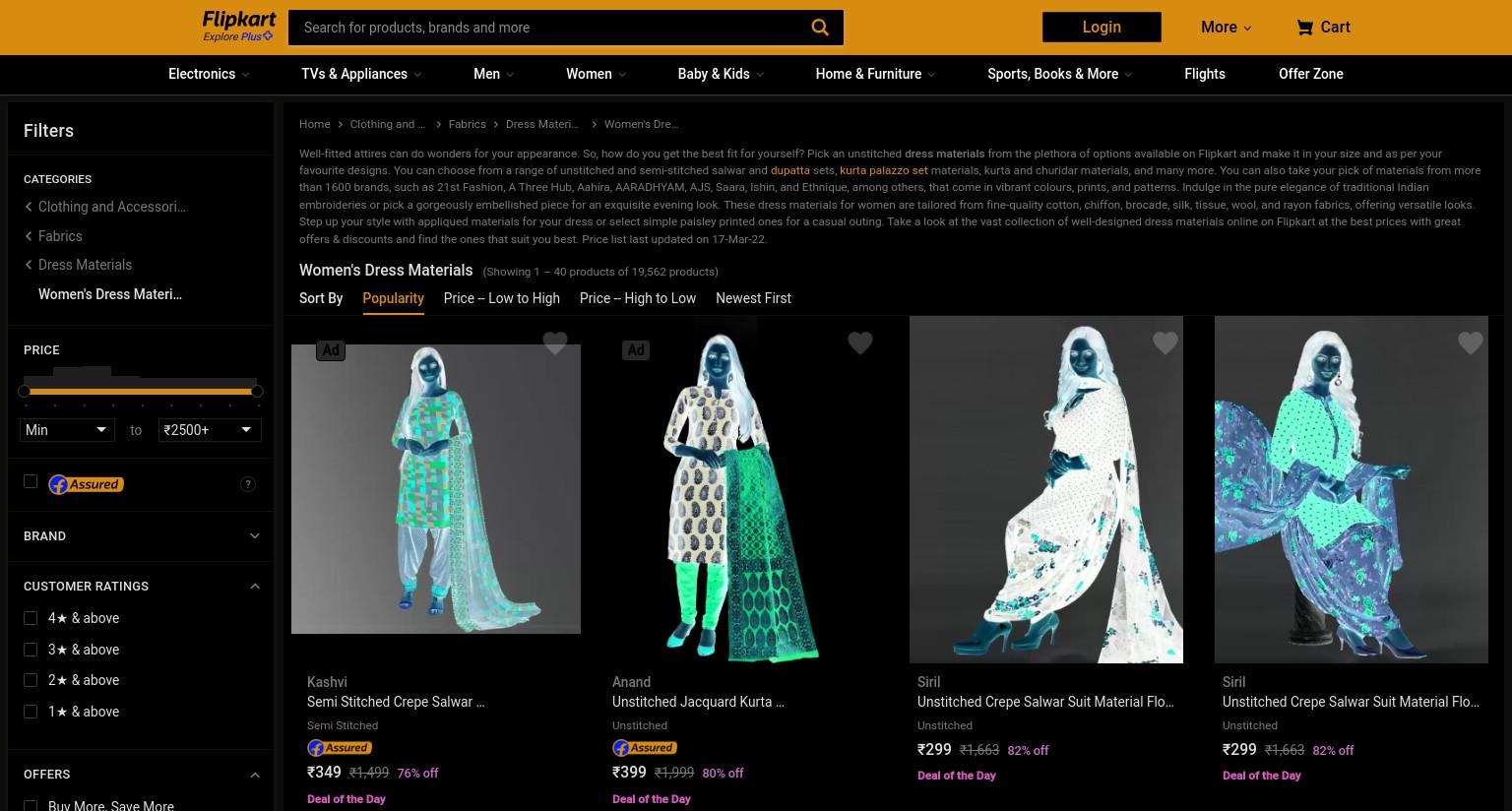Open first Siril crepe salwar image
This screenshot has height=811, width=1512.
tap(1046, 489)
